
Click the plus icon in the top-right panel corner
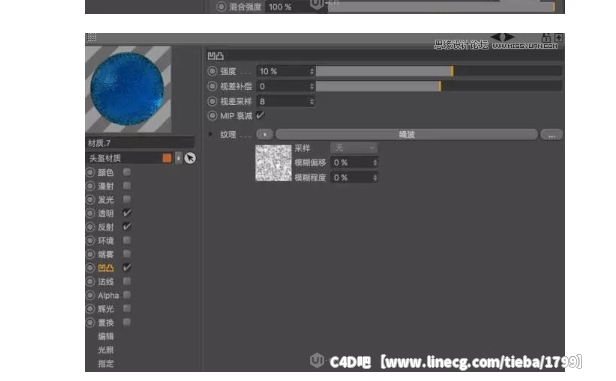(x=558, y=38)
